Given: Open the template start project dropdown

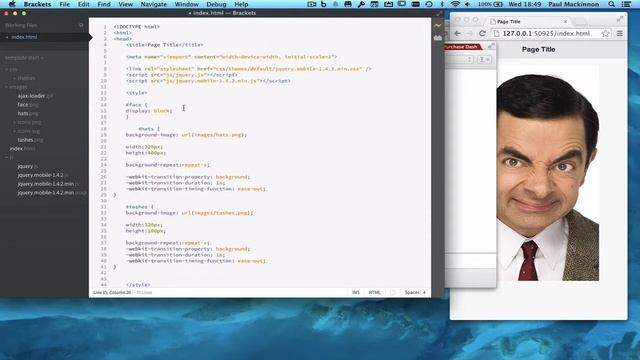Looking at the screenshot, I should click(x=24, y=58).
